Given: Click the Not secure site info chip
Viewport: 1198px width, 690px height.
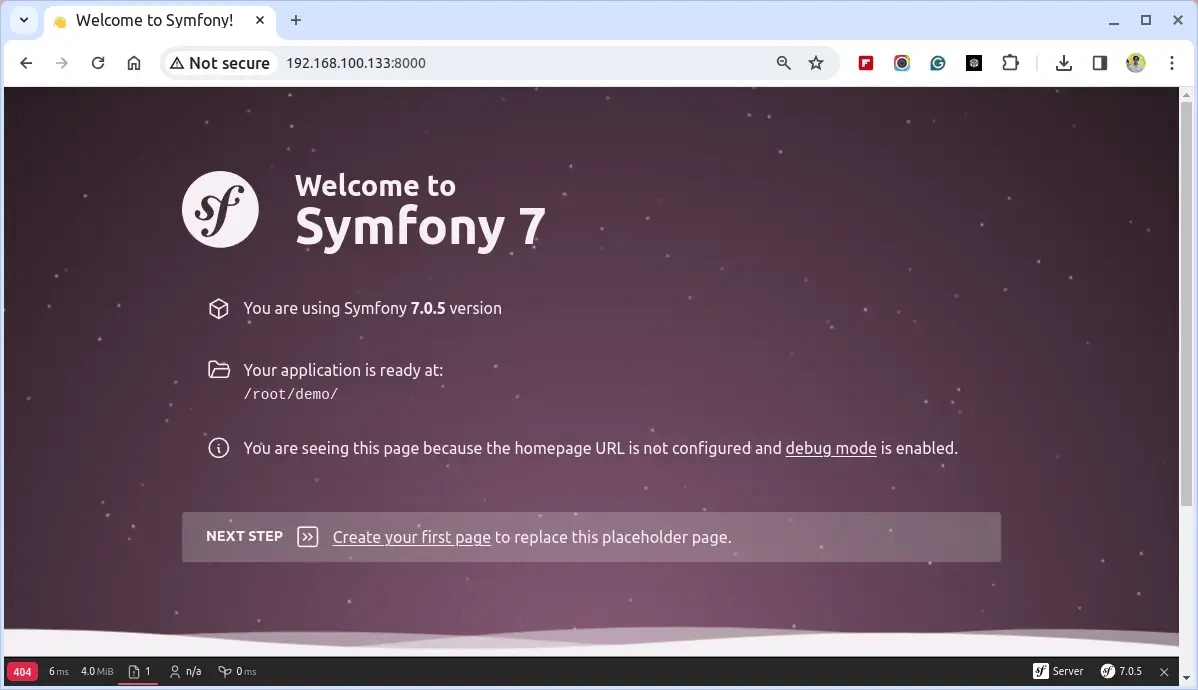Looking at the screenshot, I should tap(220, 63).
